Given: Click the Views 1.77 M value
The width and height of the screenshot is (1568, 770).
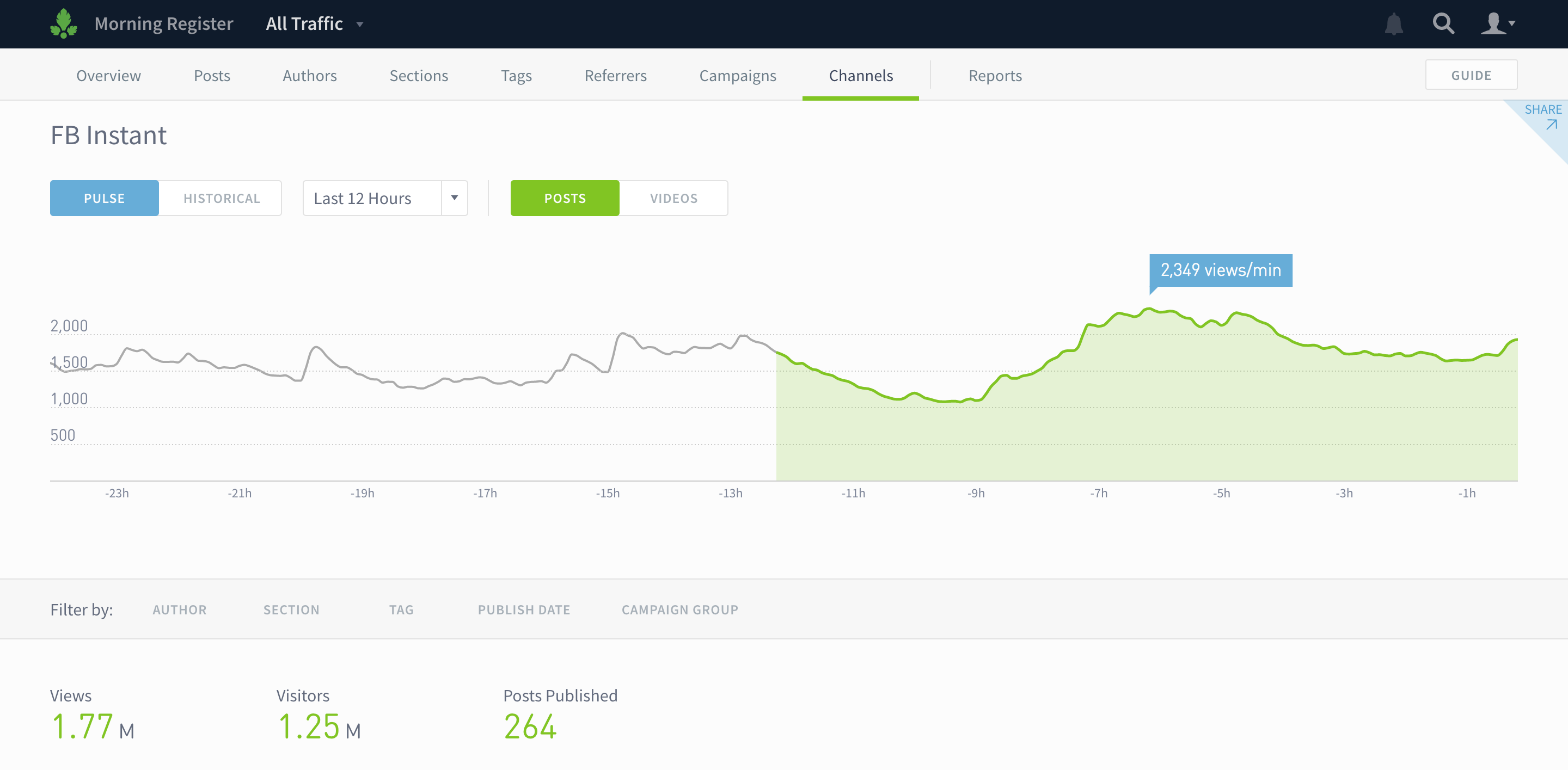Looking at the screenshot, I should 92,726.
